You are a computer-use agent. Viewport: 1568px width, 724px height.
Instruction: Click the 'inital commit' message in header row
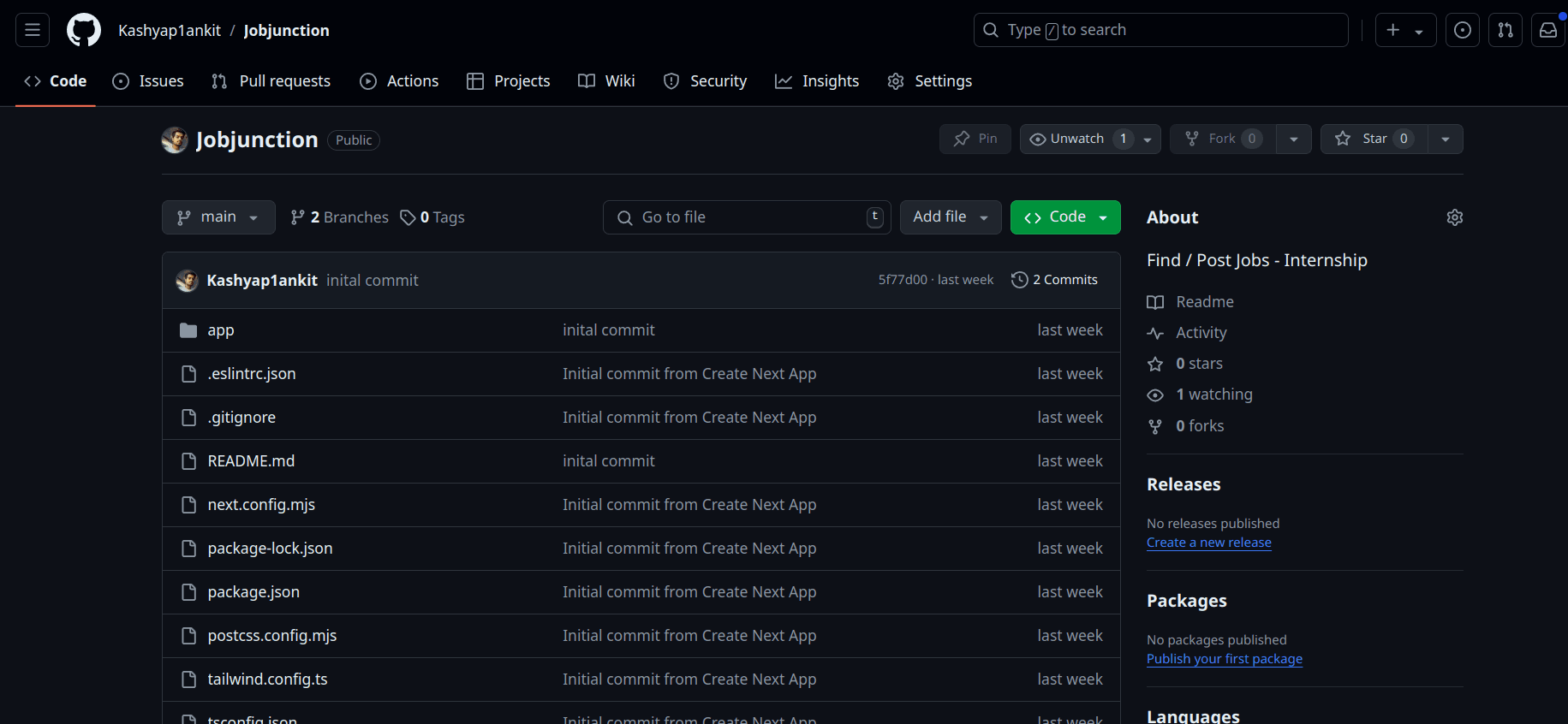(372, 281)
